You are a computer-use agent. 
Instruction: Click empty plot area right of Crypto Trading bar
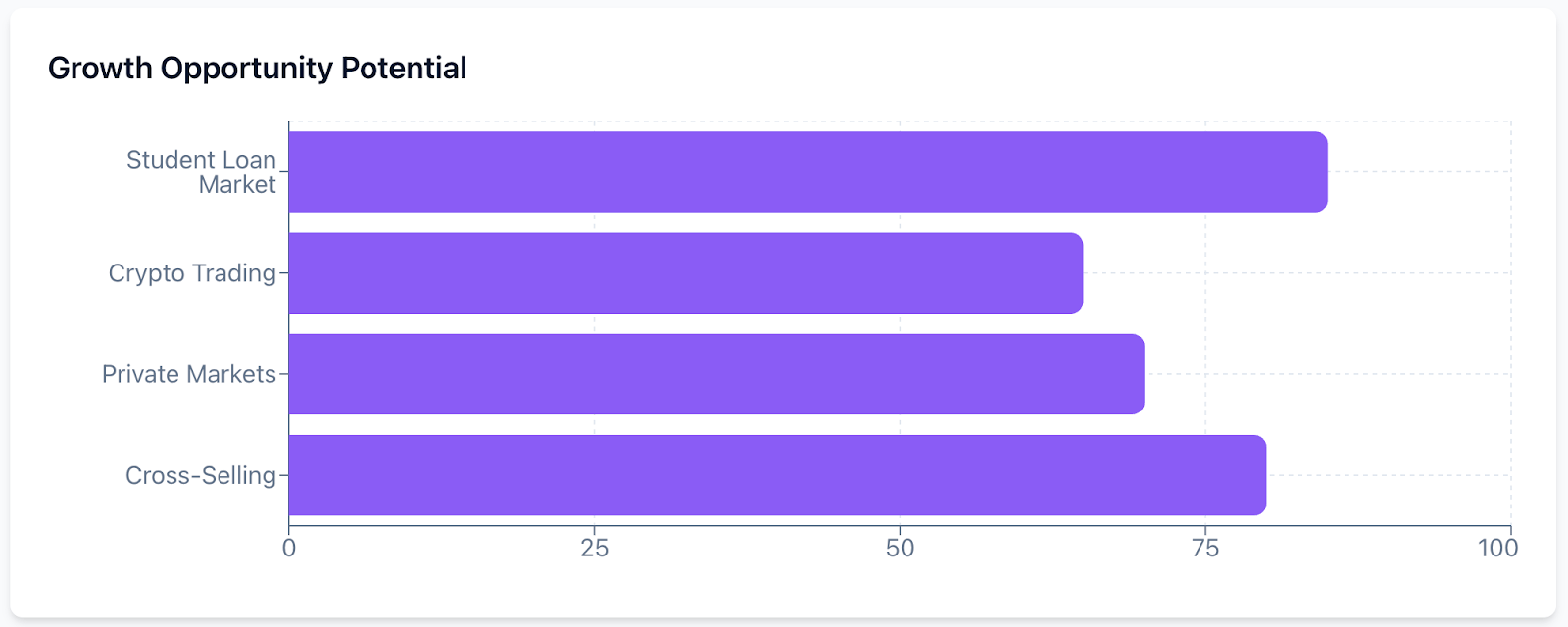(x=1298, y=273)
